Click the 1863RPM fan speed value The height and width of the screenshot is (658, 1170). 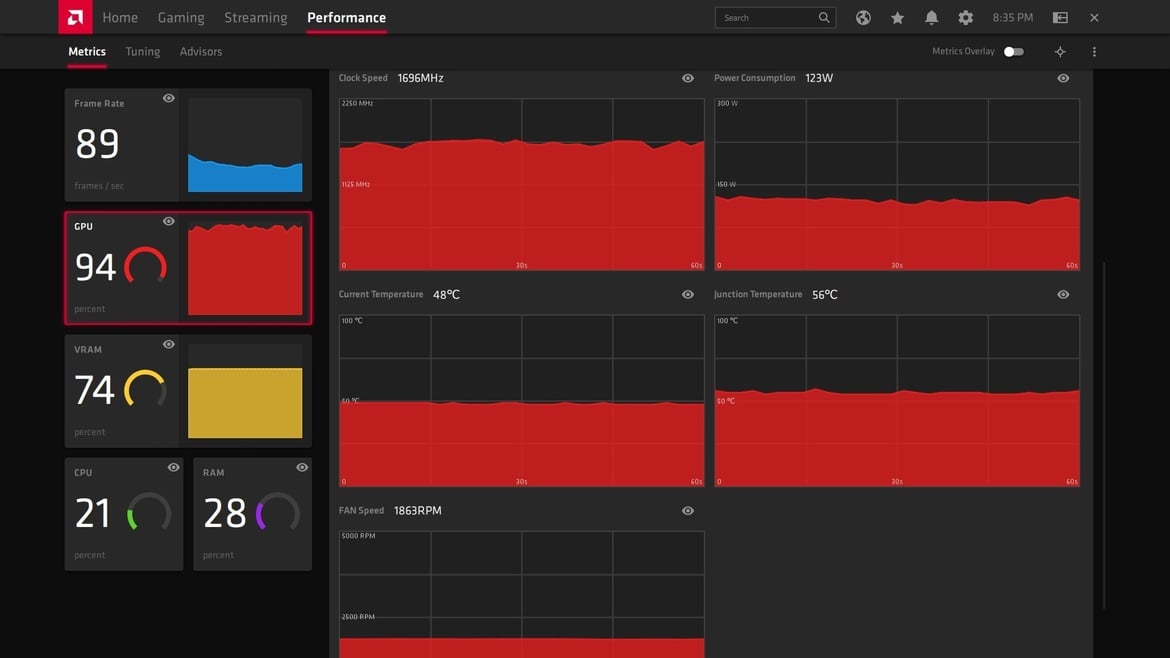pos(417,511)
